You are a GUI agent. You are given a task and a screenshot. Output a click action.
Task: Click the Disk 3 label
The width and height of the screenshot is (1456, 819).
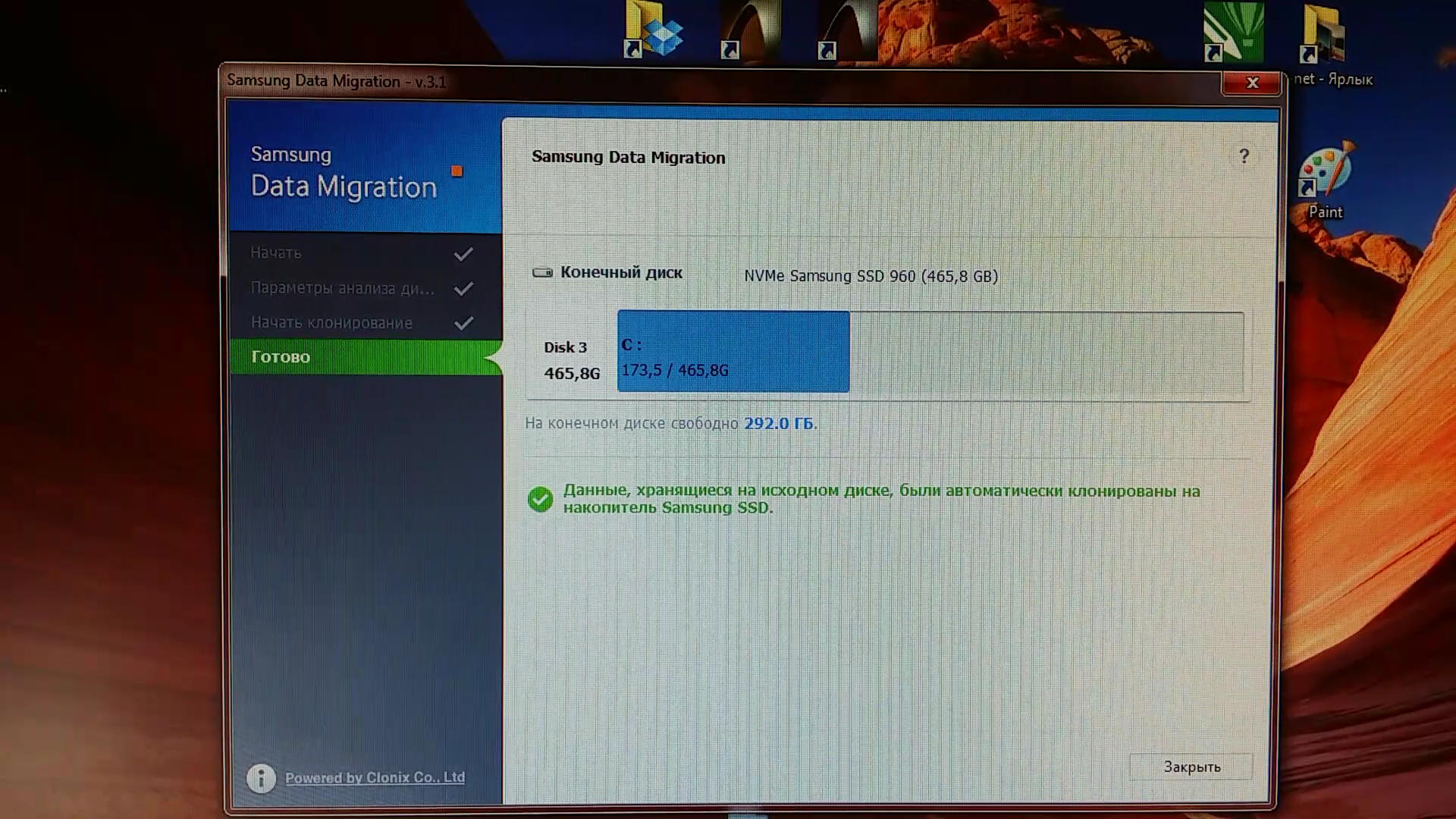click(x=565, y=347)
